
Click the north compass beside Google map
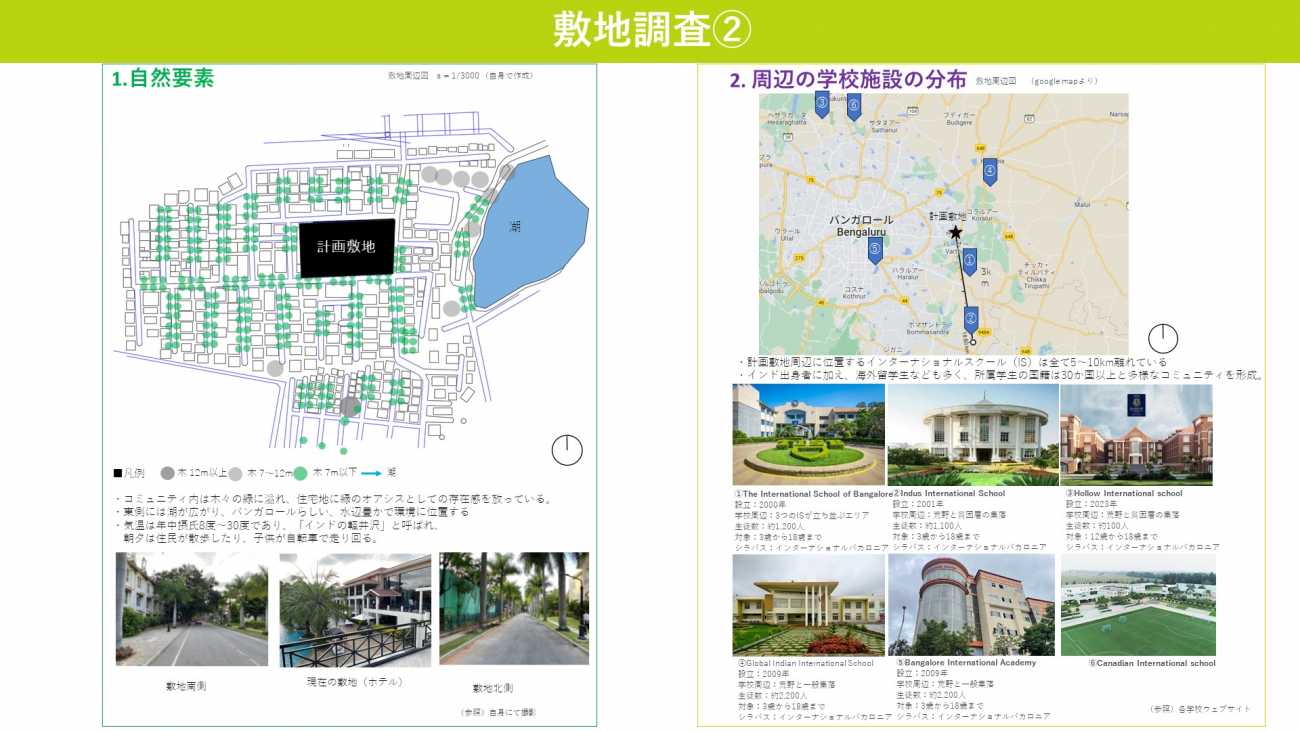[x=1163, y=338]
